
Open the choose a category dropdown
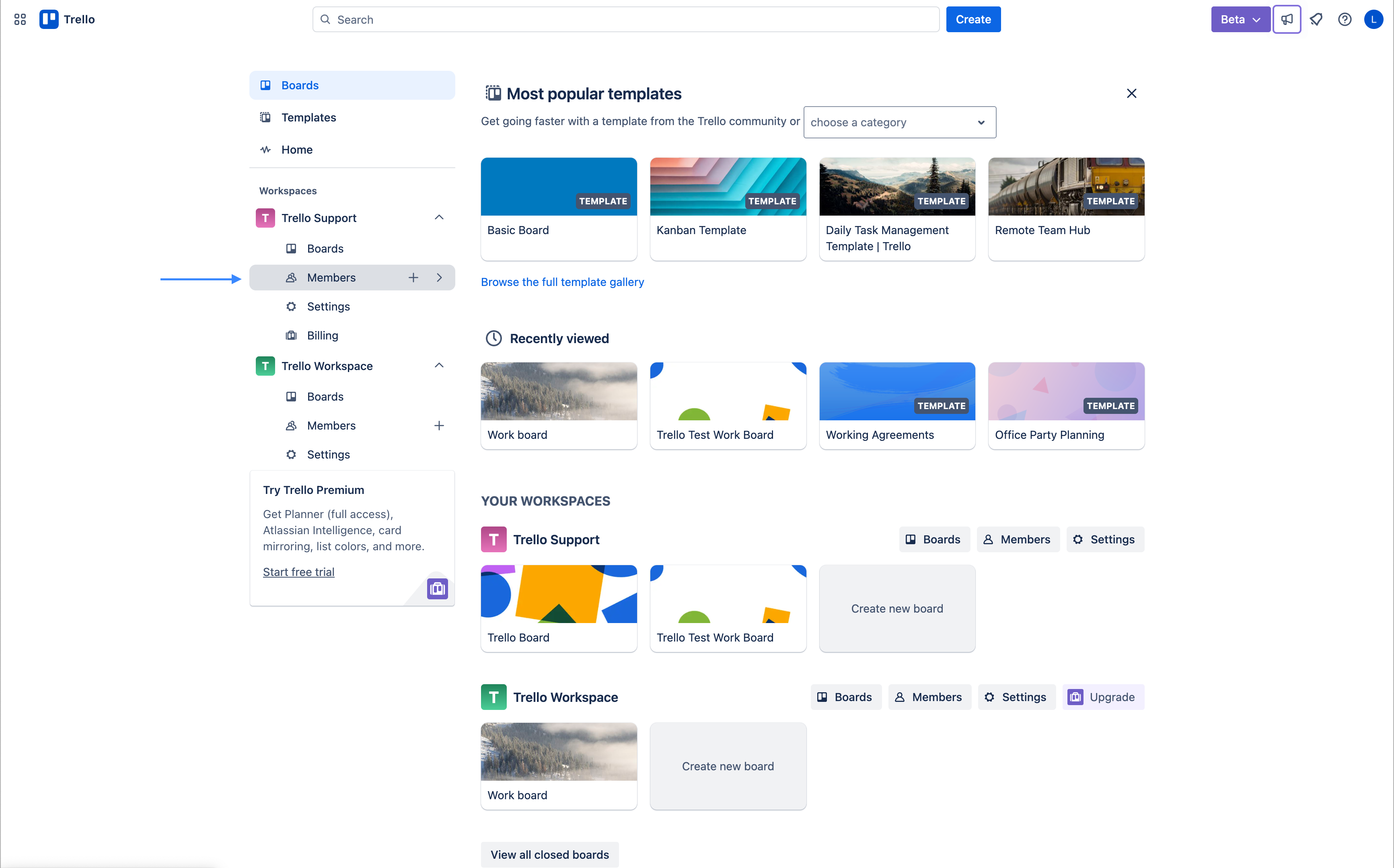pyautogui.click(x=899, y=122)
